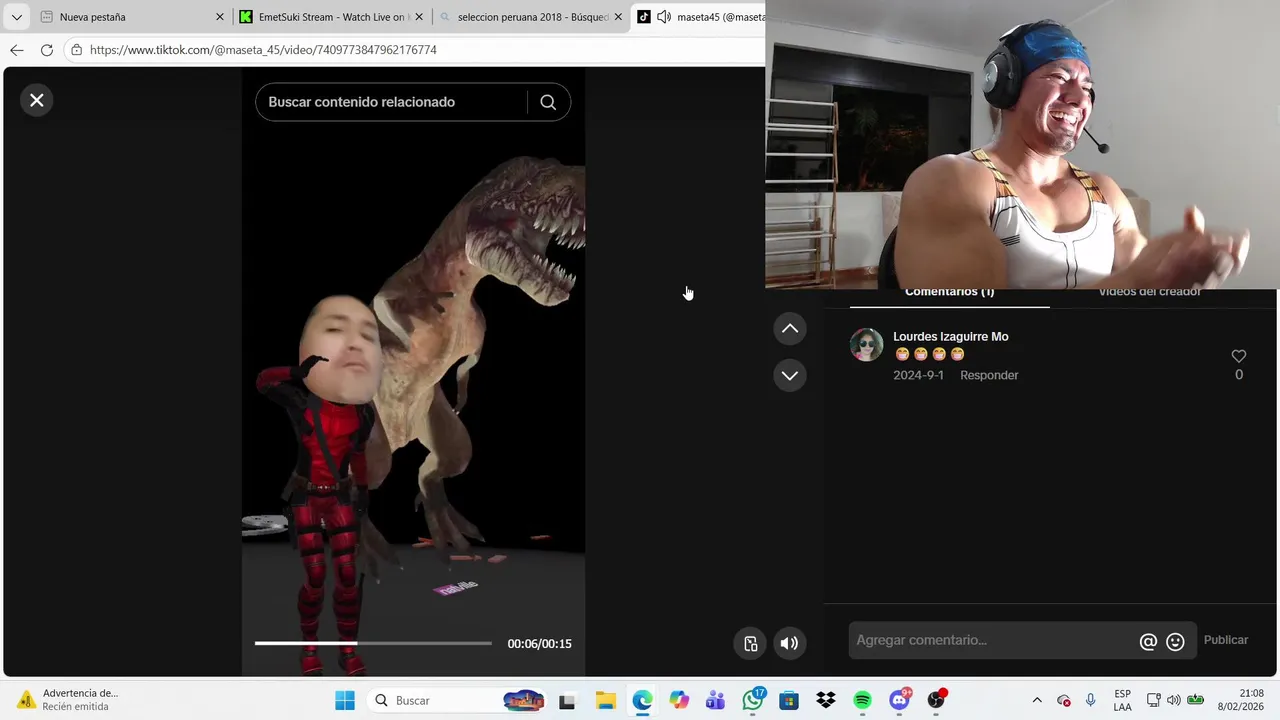Close the 'EmetSuki Stream' tab
The width and height of the screenshot is (1280, 720).
click(x=418, y=17)
